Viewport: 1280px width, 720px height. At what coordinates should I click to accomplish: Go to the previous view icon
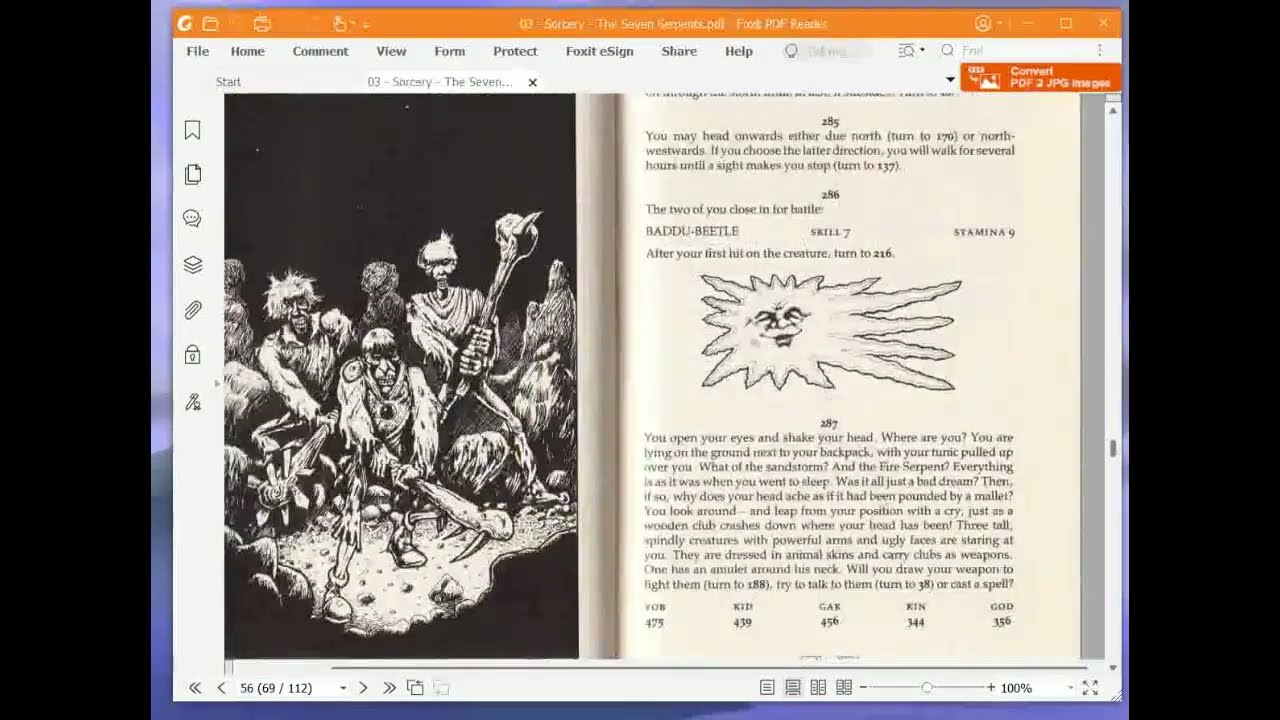click(415, 688)
